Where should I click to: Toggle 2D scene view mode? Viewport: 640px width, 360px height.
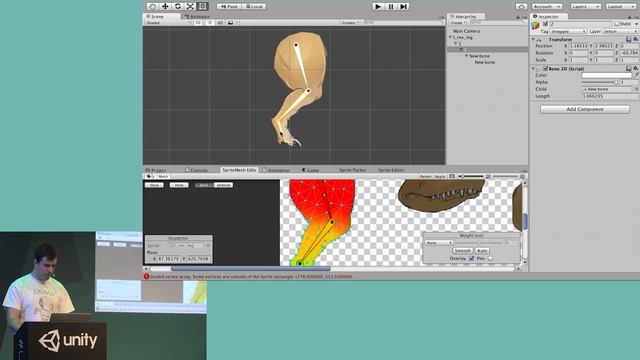(198, 23)
